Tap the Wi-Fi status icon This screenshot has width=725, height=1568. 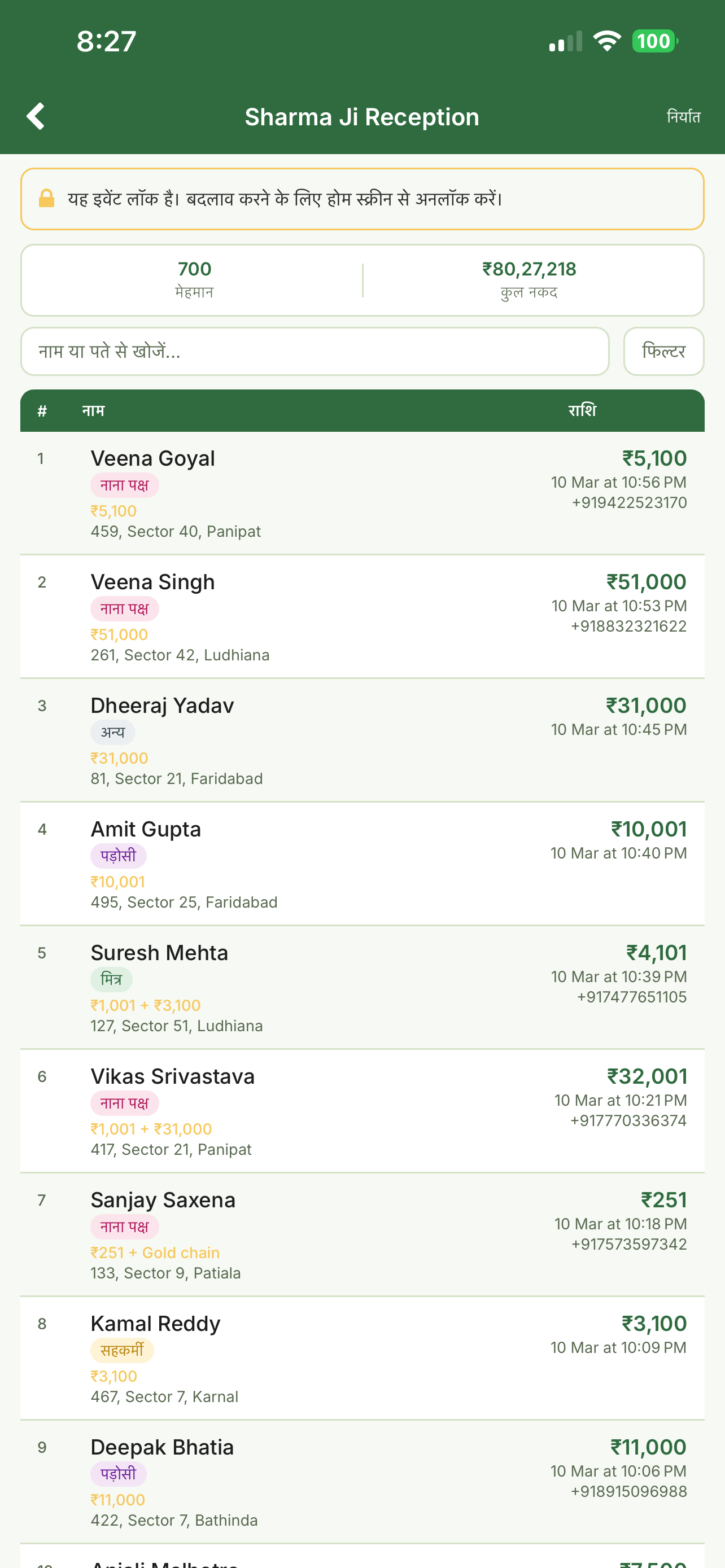point(607,41)
